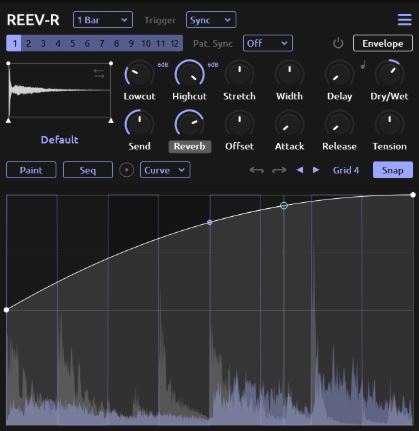Open the Pat. Sync Off dropdown
419x431 pixels.
point(268,43)
